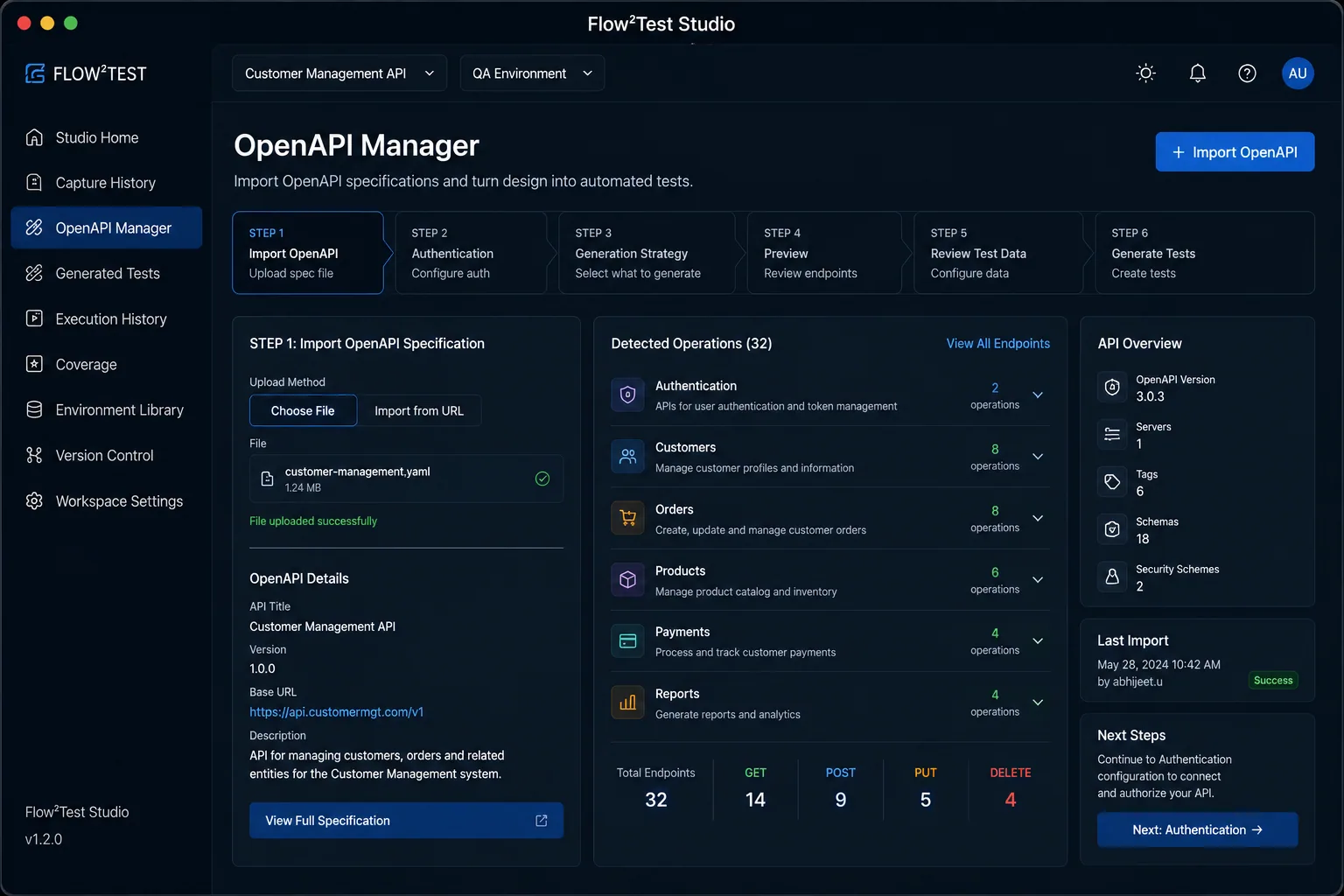The height and width of the screenshot is (896, 1344).
Task: Click the Tags label icon
Action: (1112, 481)
